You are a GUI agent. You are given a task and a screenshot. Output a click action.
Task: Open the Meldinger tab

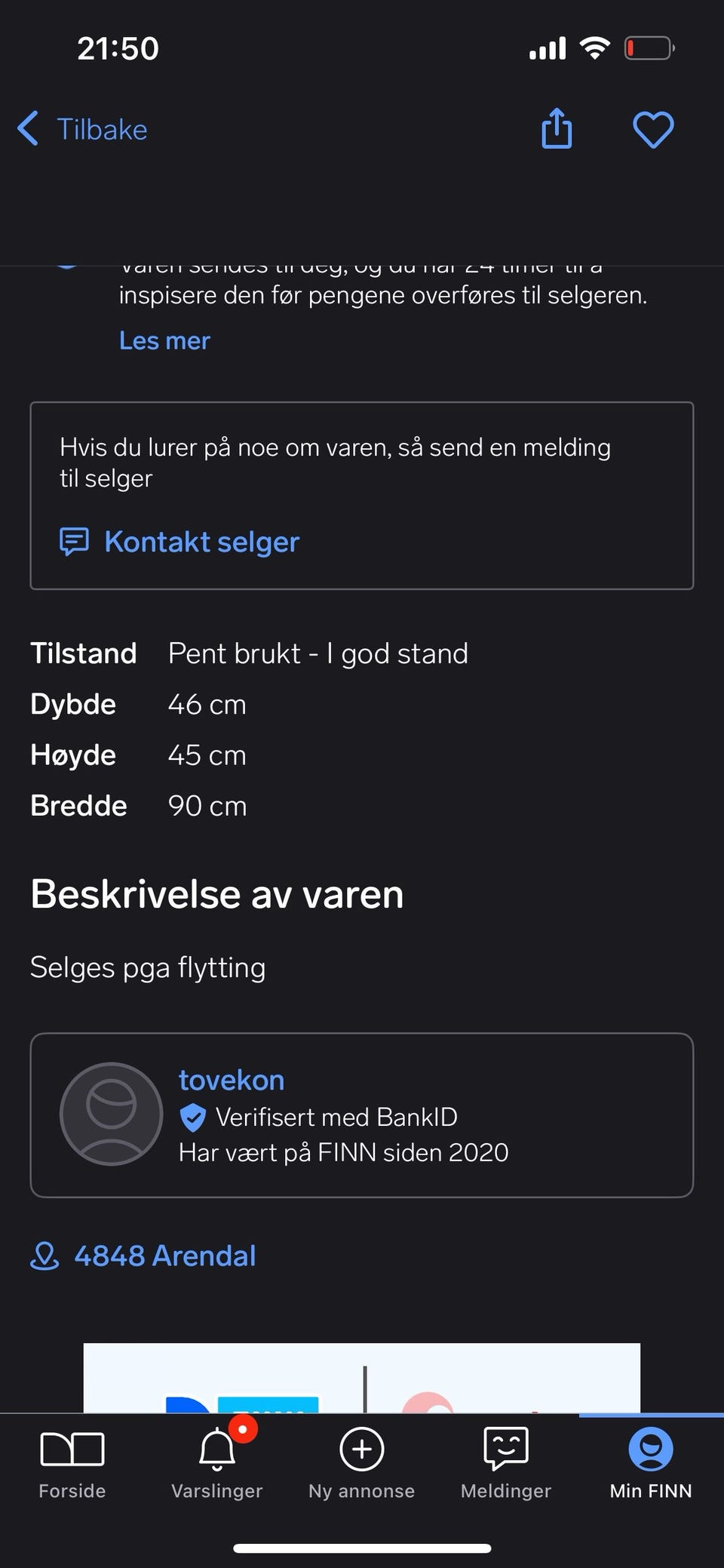(506, 1462)
